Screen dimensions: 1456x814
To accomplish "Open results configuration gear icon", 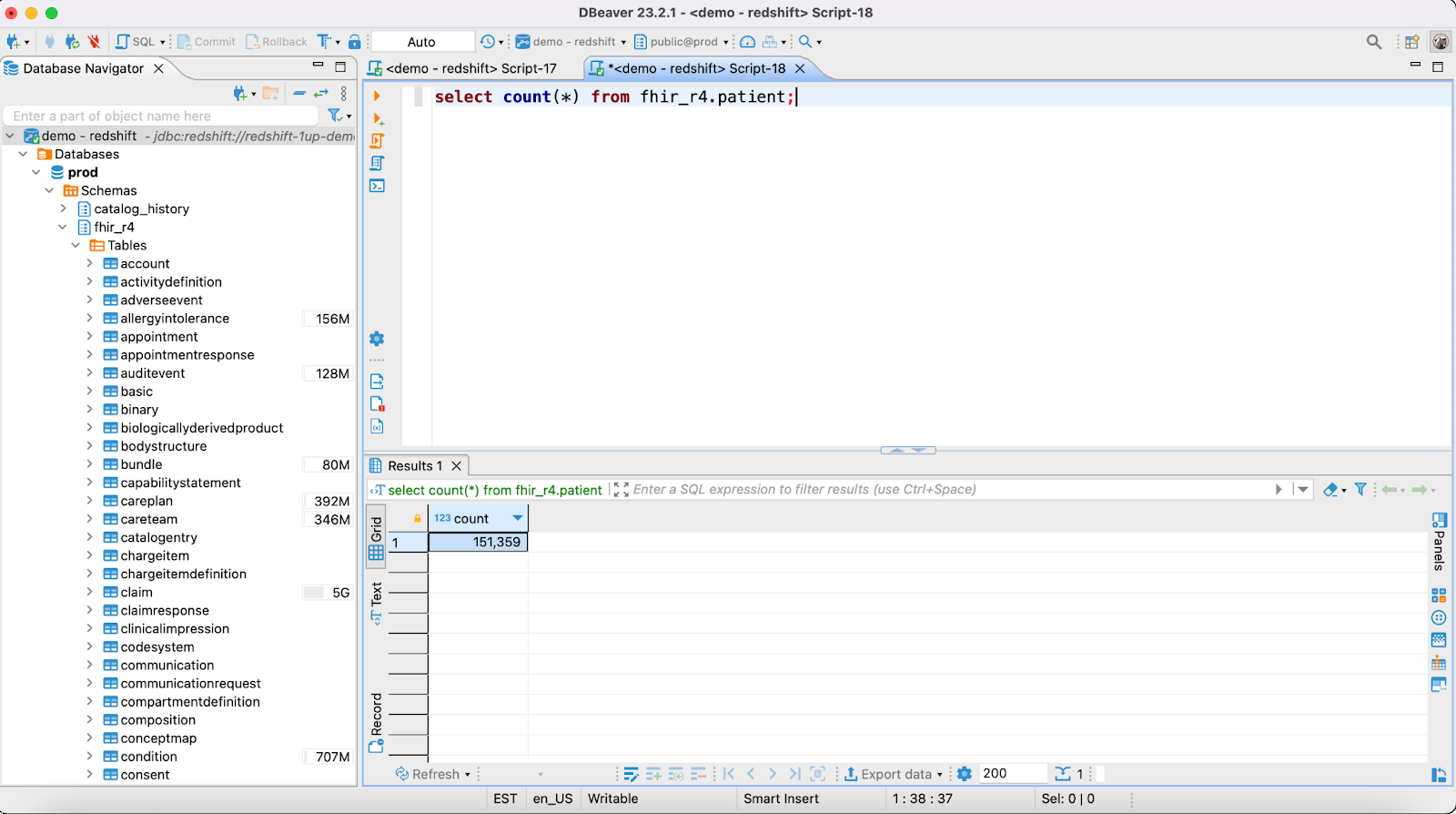I will tap(965, 774).
